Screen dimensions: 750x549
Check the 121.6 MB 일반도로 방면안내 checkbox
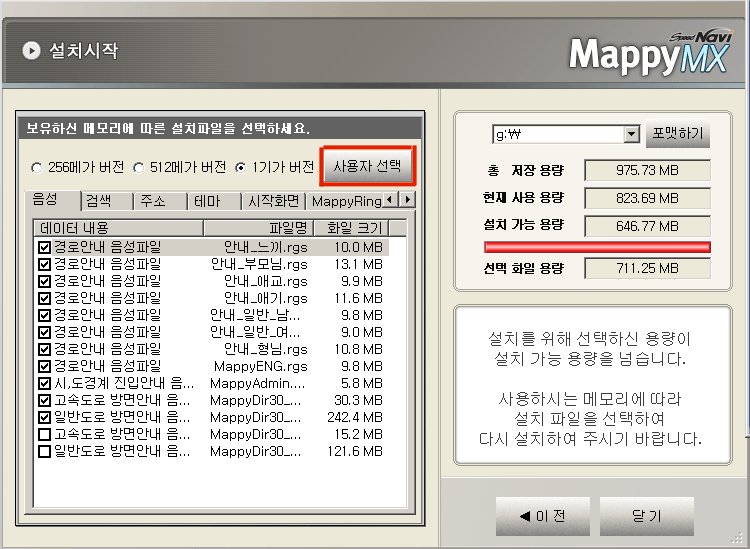pyautogui.click(x=44, y=451)
